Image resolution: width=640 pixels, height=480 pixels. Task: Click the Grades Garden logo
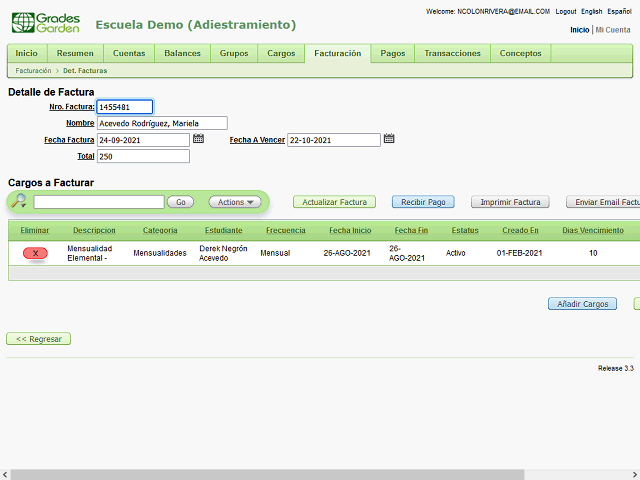[44, 24]
